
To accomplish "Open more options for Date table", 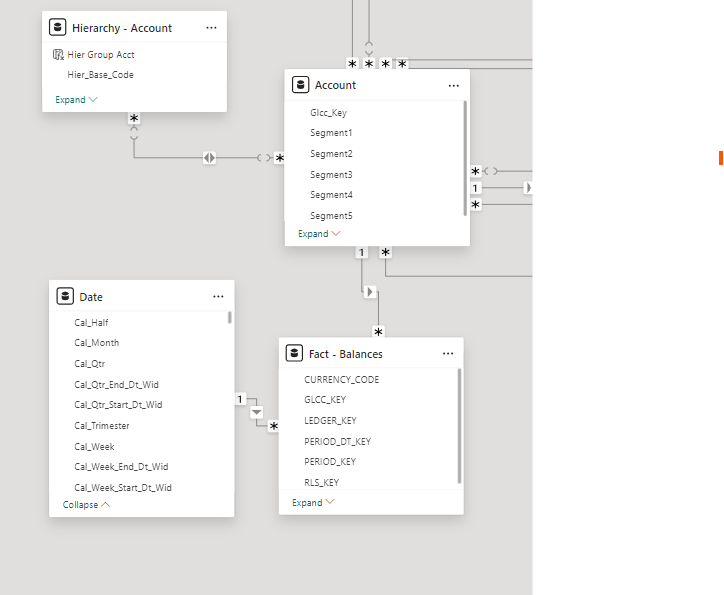I will click(x=218, y=296).
